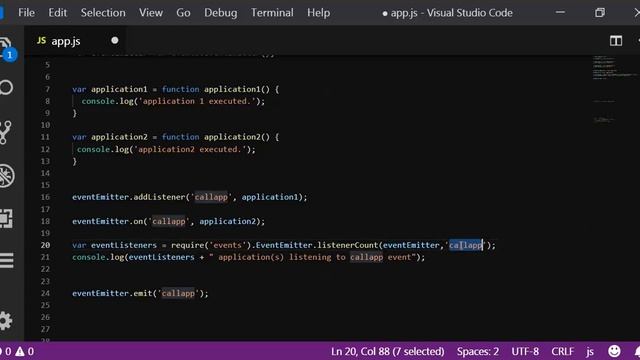Click require('events') on line 20
Screen dimensions: 640x360
pyautogui.click(x=211, y=245)
